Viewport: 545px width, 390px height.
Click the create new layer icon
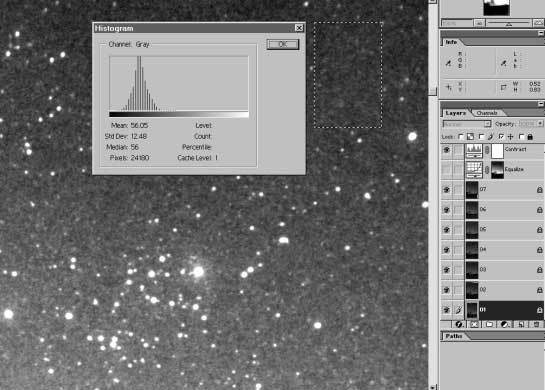tap(521, 324)
